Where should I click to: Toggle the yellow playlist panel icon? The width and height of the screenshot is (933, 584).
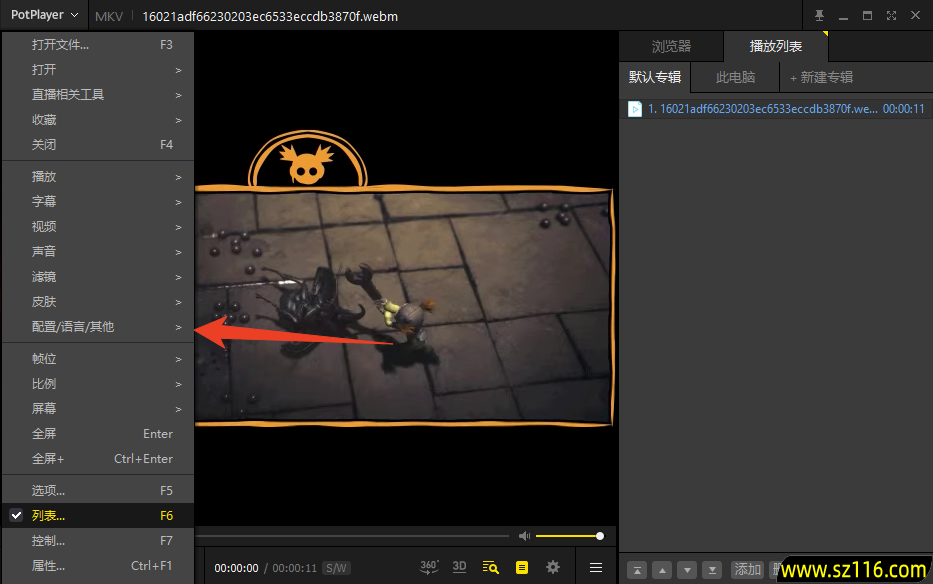click(521, 567)
